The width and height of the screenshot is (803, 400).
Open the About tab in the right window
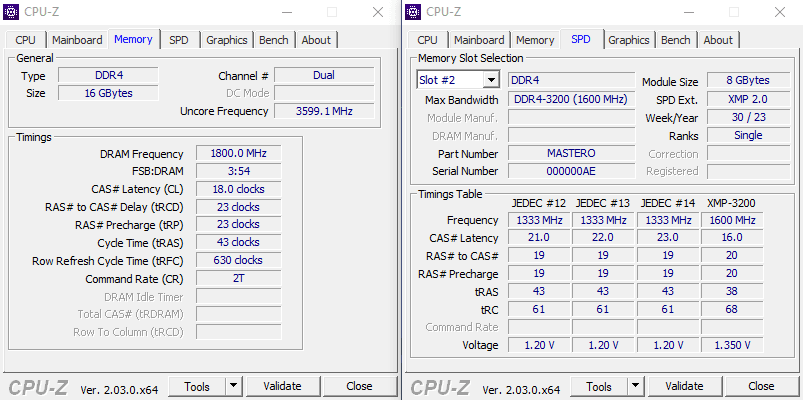pyautogui.click(x=718, y=40)
